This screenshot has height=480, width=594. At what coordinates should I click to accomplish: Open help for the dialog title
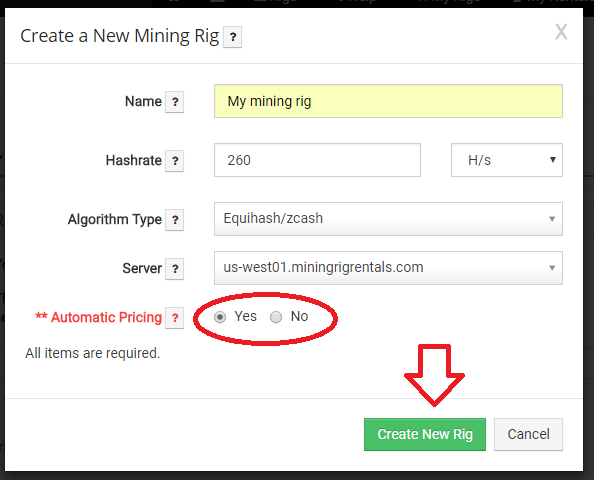click(233, 37)
